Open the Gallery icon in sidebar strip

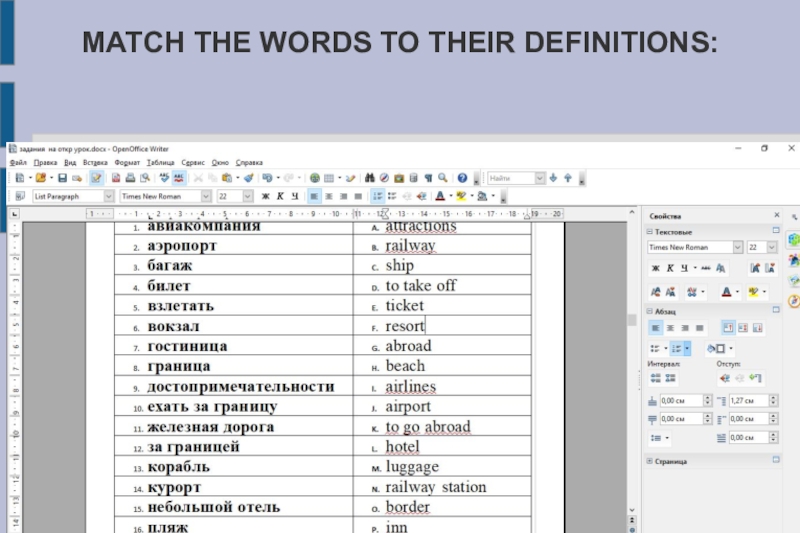click(792, 280)
